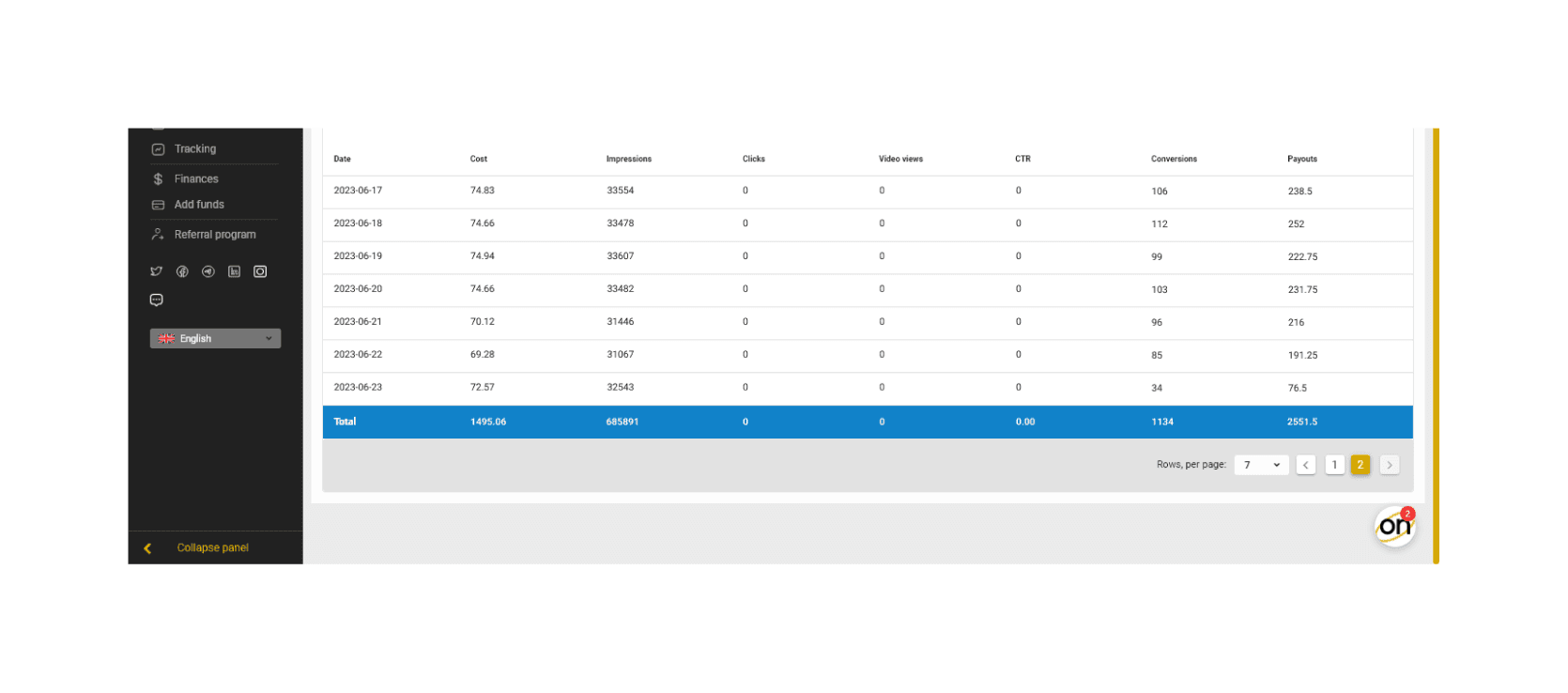Screen dimensions: 1568x693
Task: Open the Finances menu item
Action: point(195,179)
